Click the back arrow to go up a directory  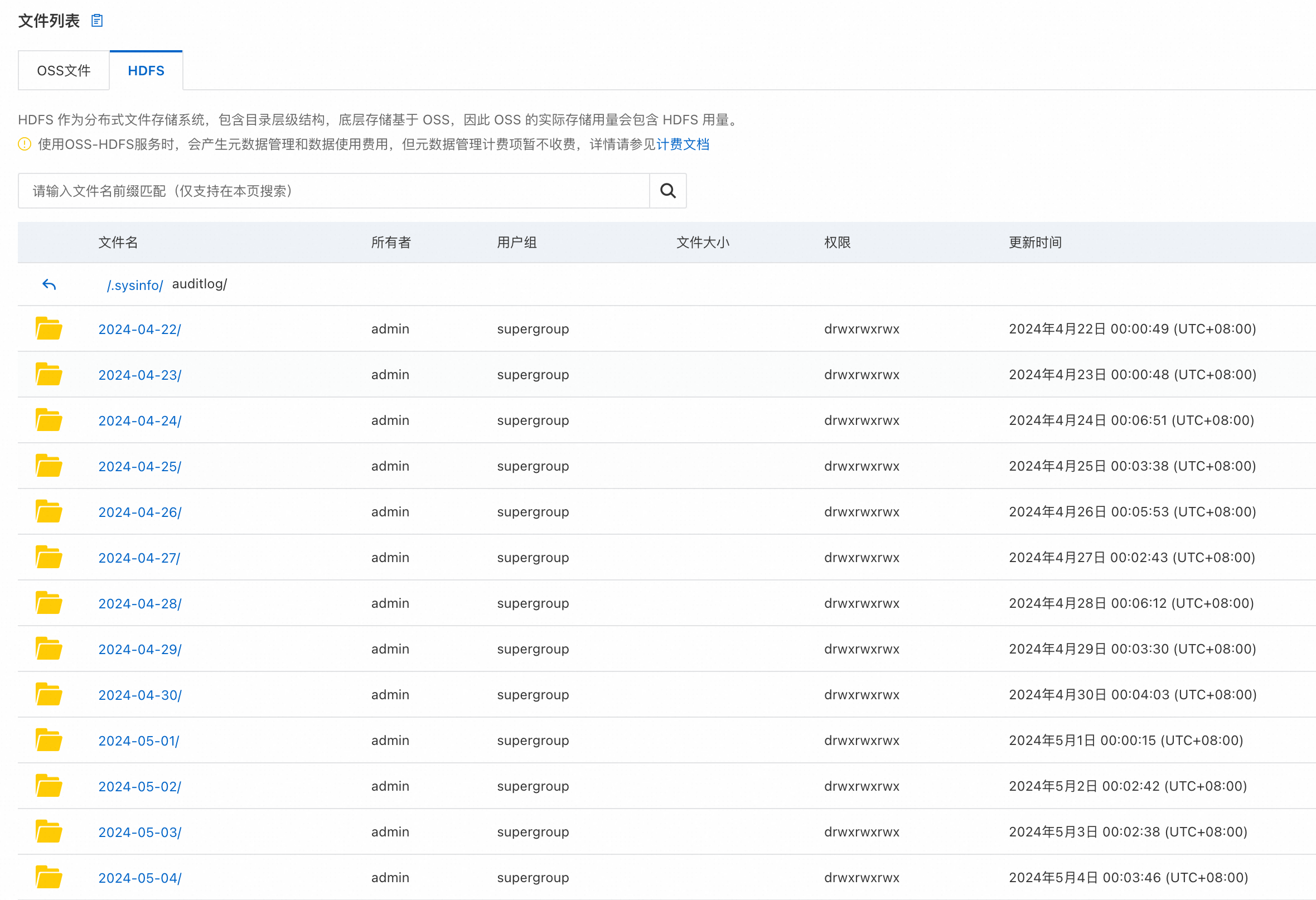[x=49, y=285]
